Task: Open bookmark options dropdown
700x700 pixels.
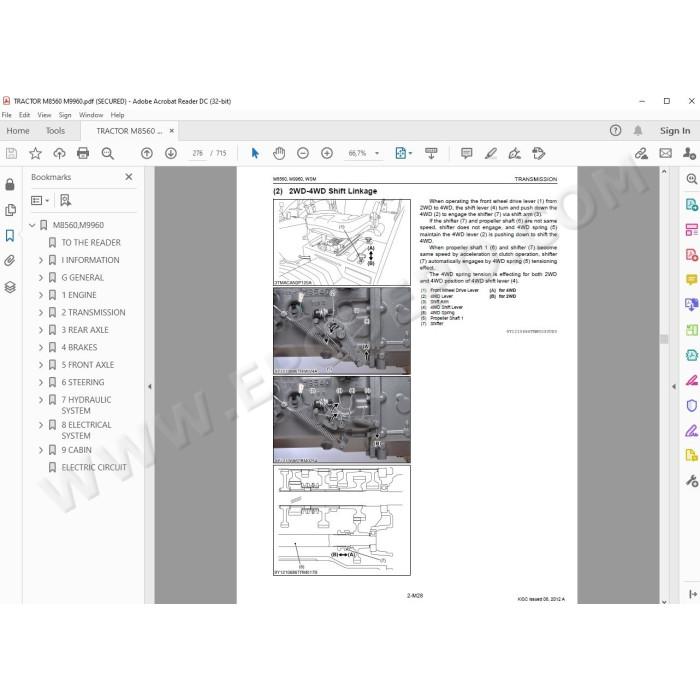Action: [40, 200]
